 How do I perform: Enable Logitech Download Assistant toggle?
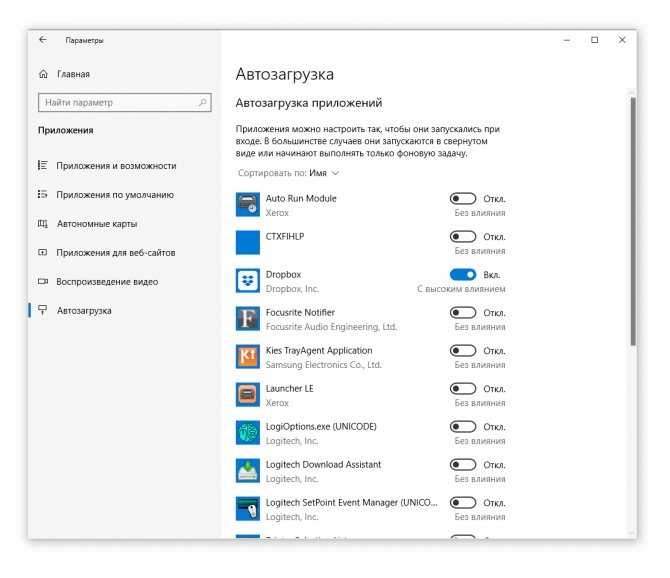pyautogui.click(x=463, y=465)
